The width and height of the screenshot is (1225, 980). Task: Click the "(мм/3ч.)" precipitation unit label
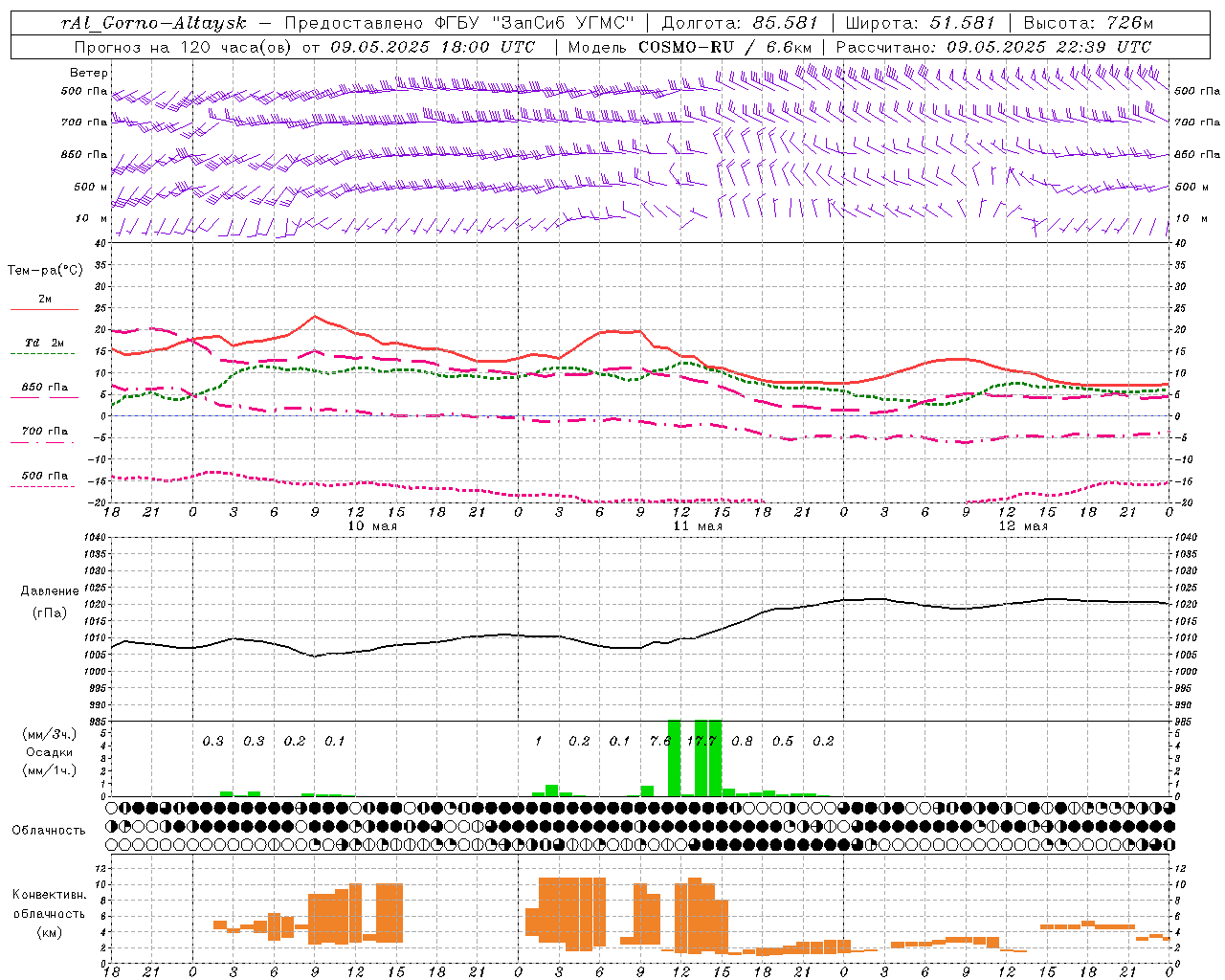pos(49,734)
